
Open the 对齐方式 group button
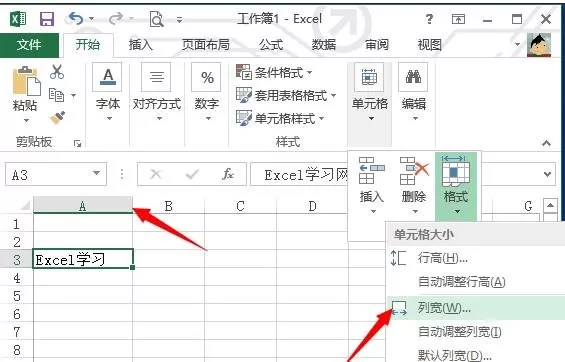point(157,93)
